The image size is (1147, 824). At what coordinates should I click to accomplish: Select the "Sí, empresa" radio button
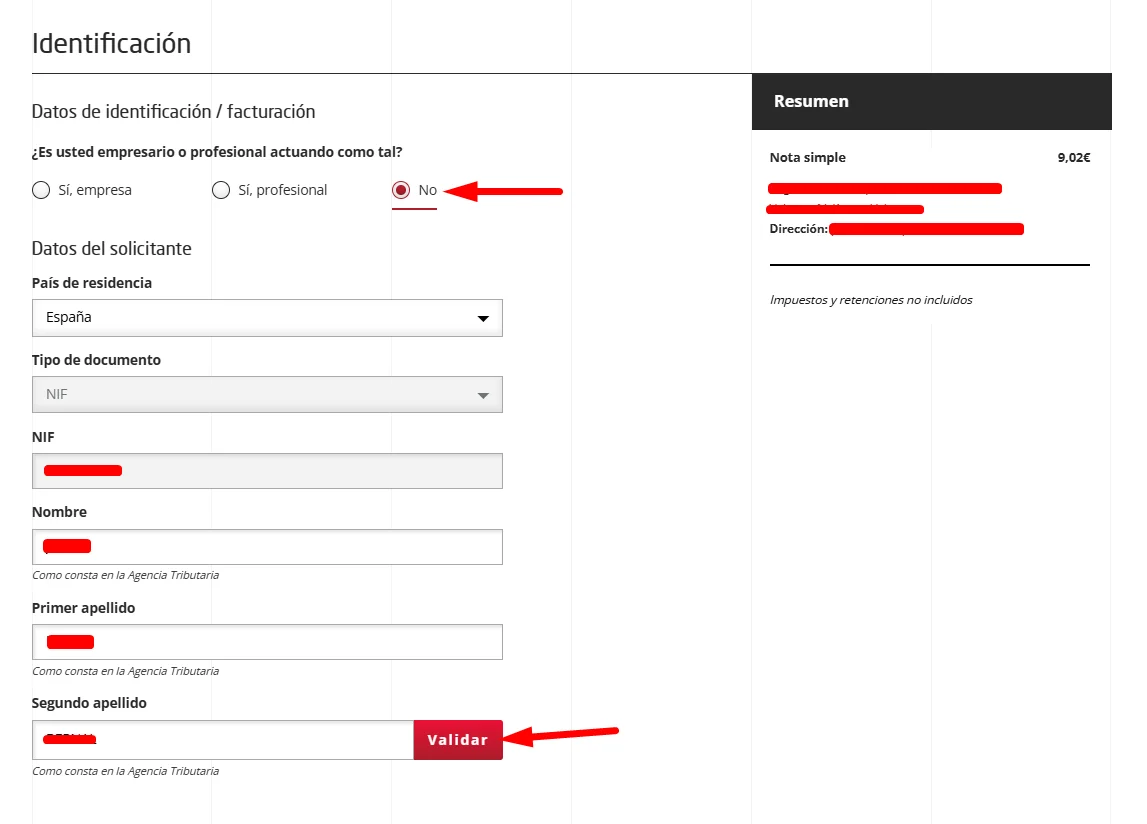pos(41,190)
